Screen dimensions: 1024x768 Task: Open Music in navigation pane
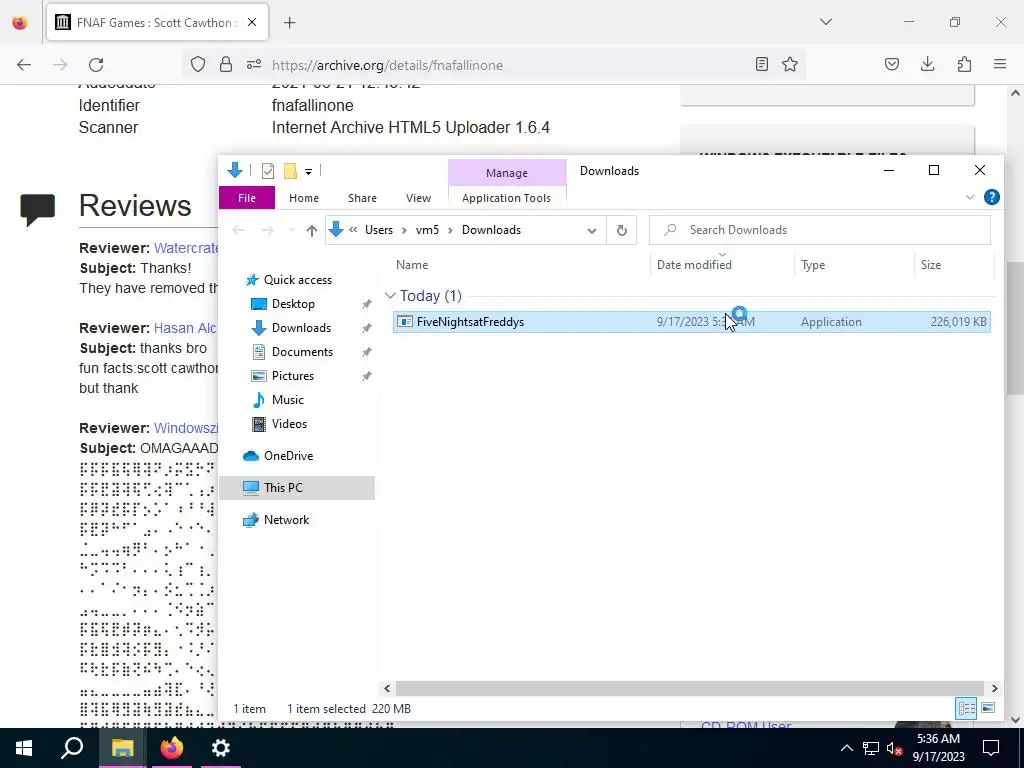point(287,400)
